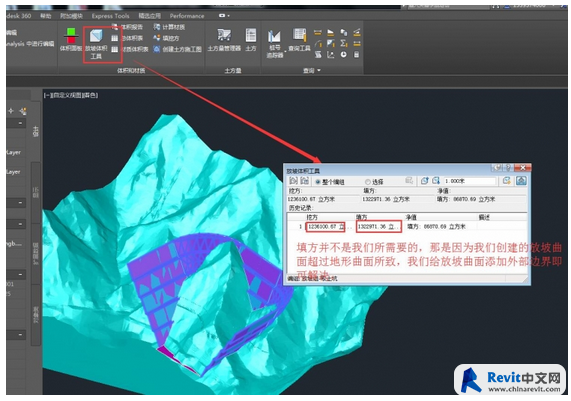Open the 体积和材质 panel title

coord(131,70)
